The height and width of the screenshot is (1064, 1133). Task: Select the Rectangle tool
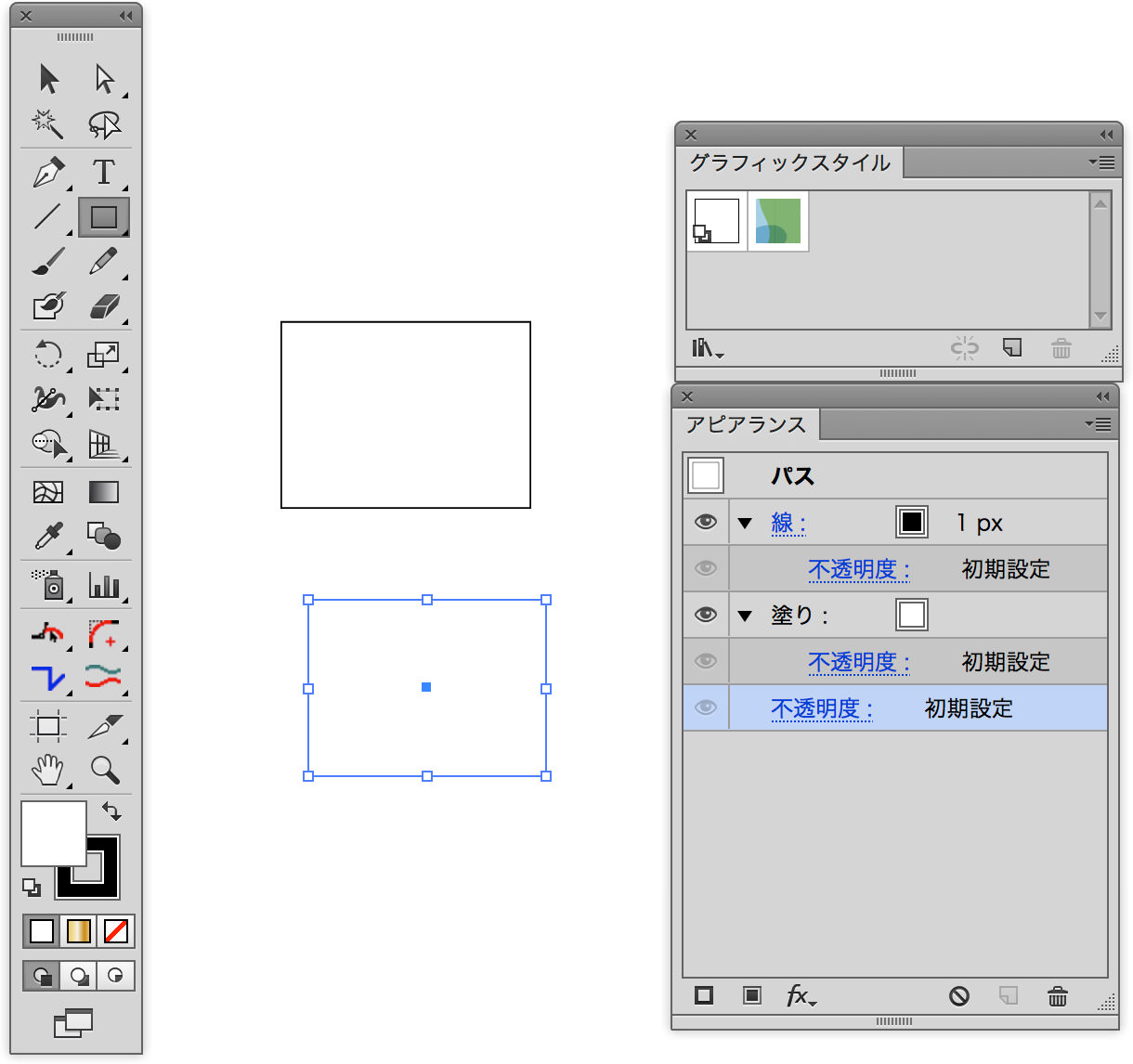click(x=104, y=217)
